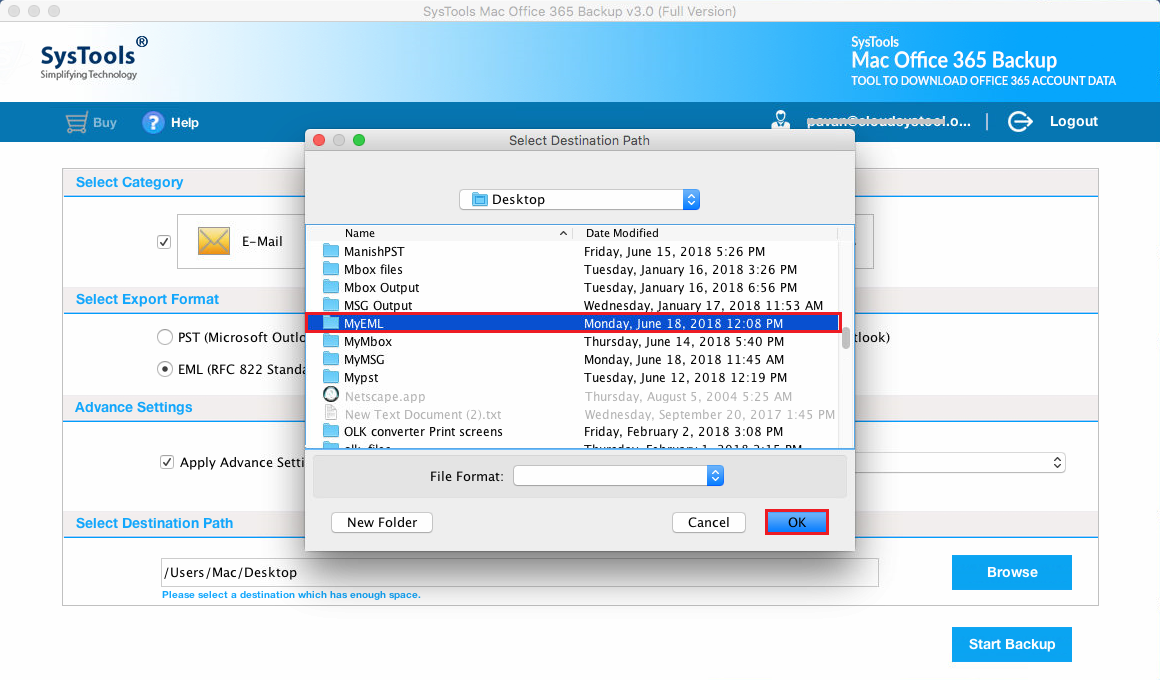1160x680 pixels.
Task: Click the Mbox files folder icon
Action: (331, 269)
